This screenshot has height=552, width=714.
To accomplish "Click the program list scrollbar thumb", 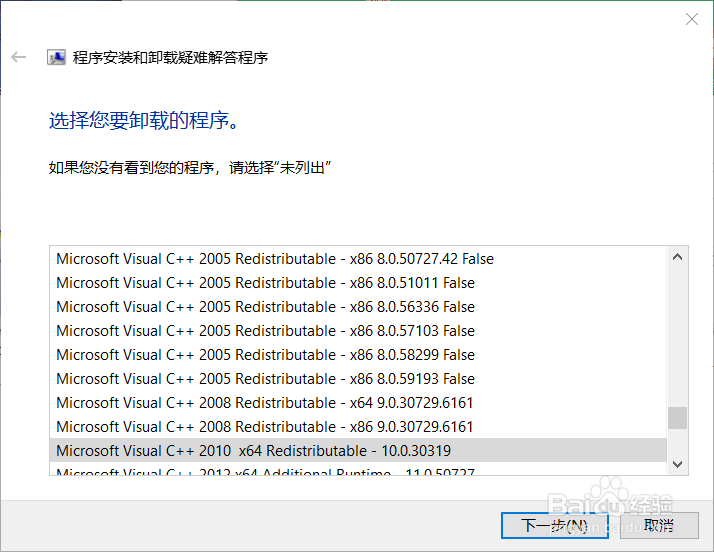I will pyautogui.click(x=678, y=418).
